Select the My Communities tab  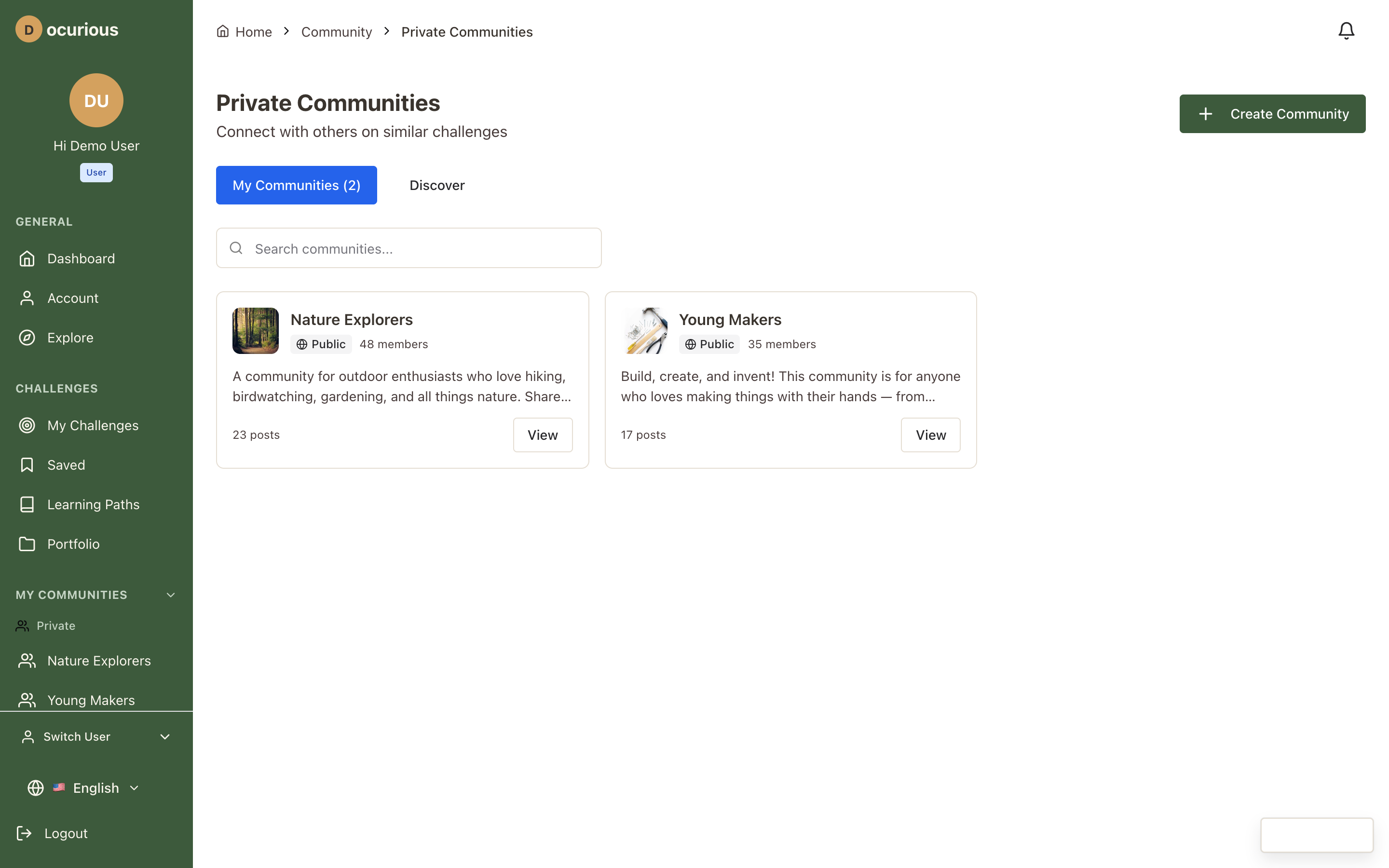pyautogui.click(x=296, y=185)
